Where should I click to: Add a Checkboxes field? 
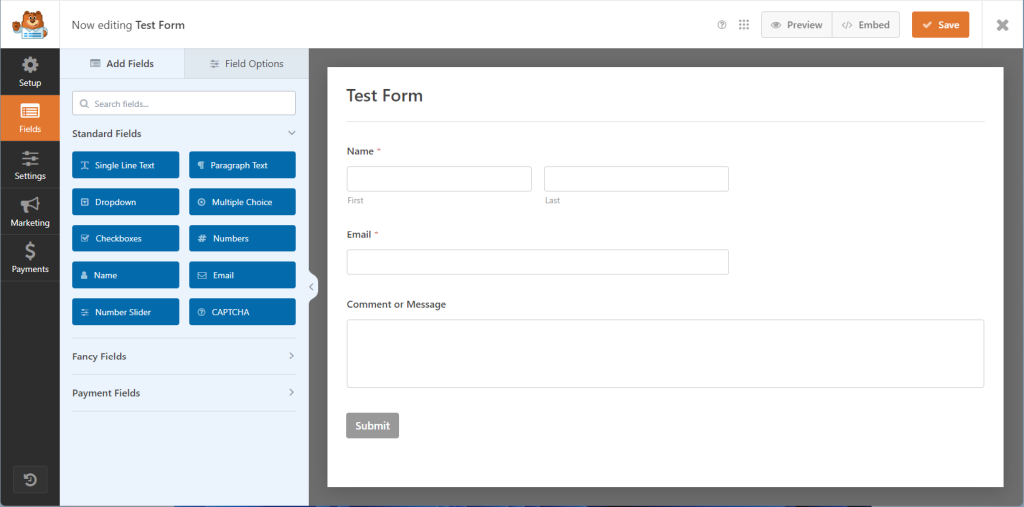pyautogui.click(x=125, y=238)
